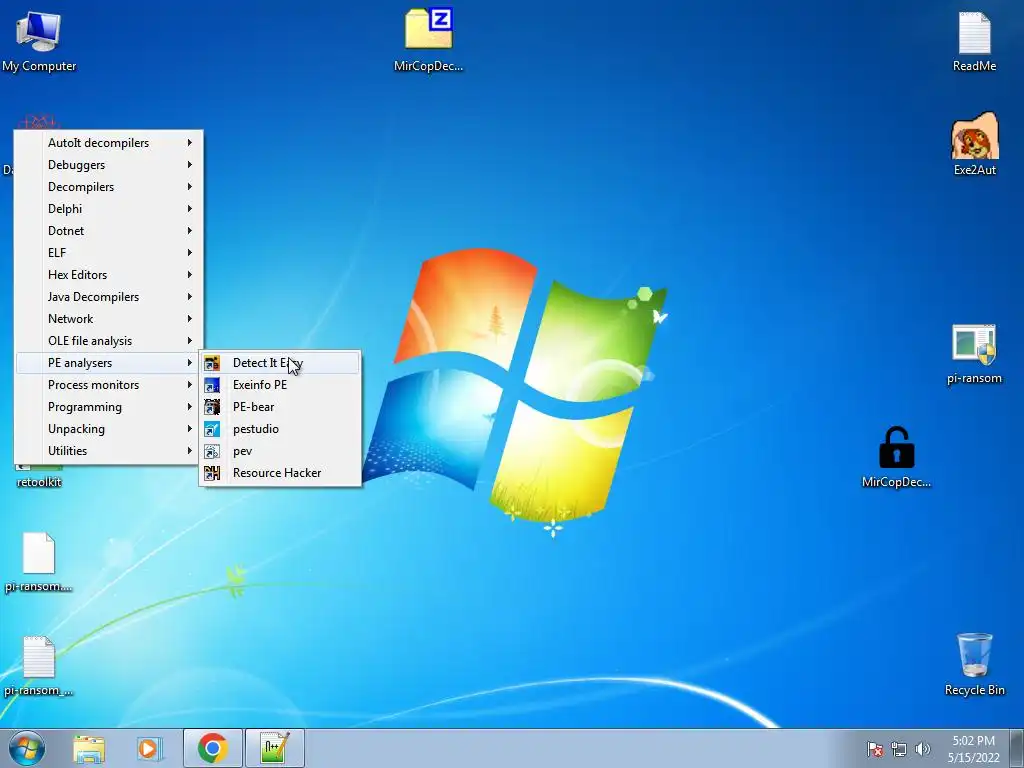Click the Resource Hacker icon
The height and width of the screenshot is (768, 1024).
click(212, 473)
